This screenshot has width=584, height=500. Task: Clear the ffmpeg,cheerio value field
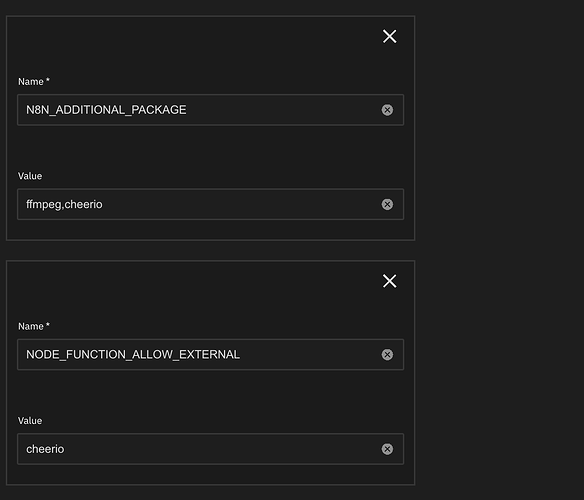point(387,204)
